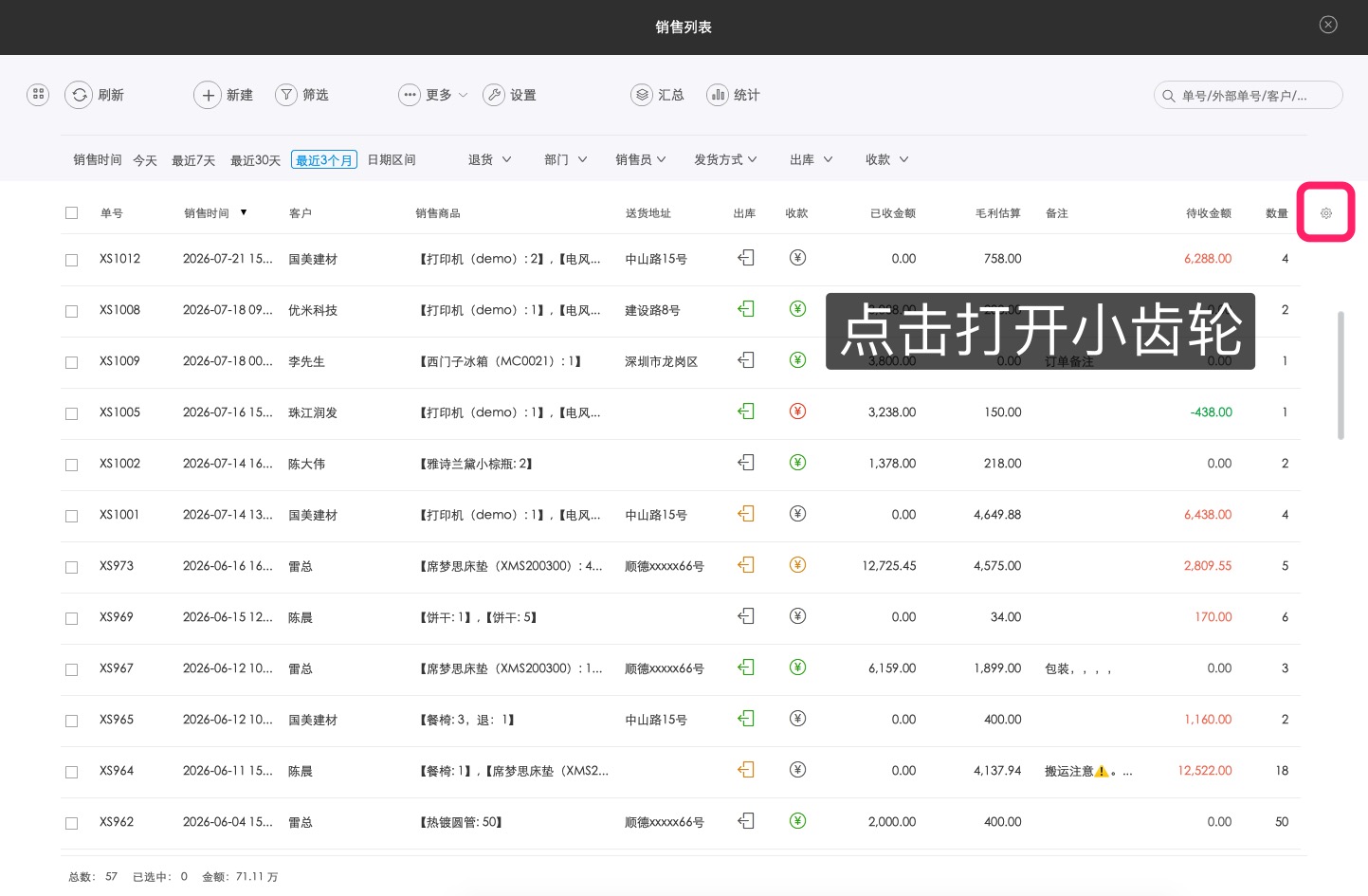Image resolution: width=1368 pixels, height=896 pixels.
Task: Check the box for order XS1002
Action: pos(71,465)
